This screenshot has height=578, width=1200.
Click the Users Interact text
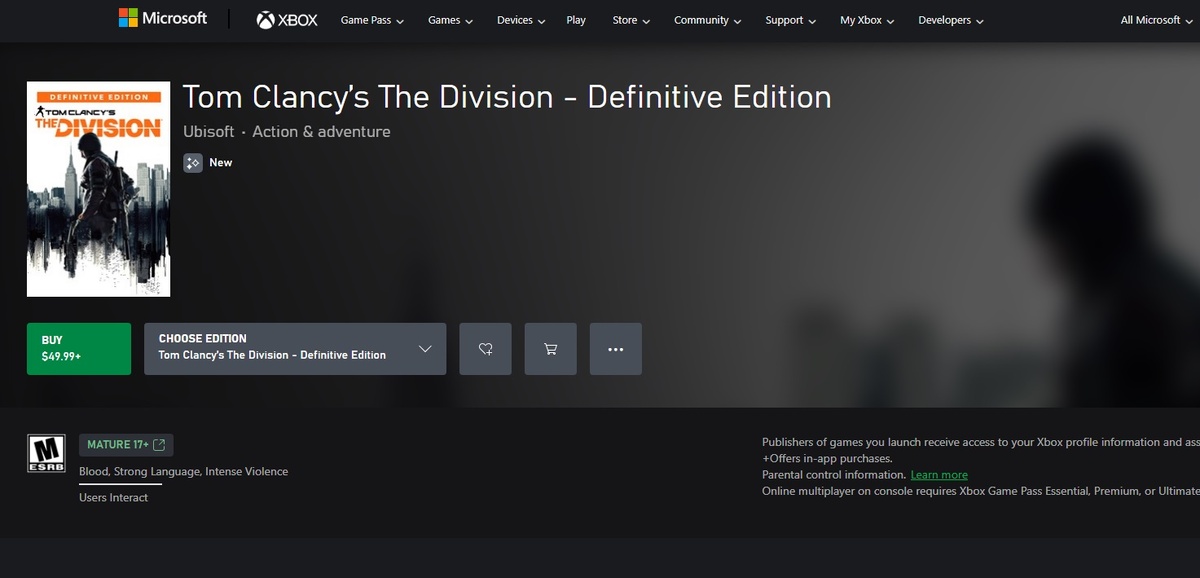(x=114, y=498)
